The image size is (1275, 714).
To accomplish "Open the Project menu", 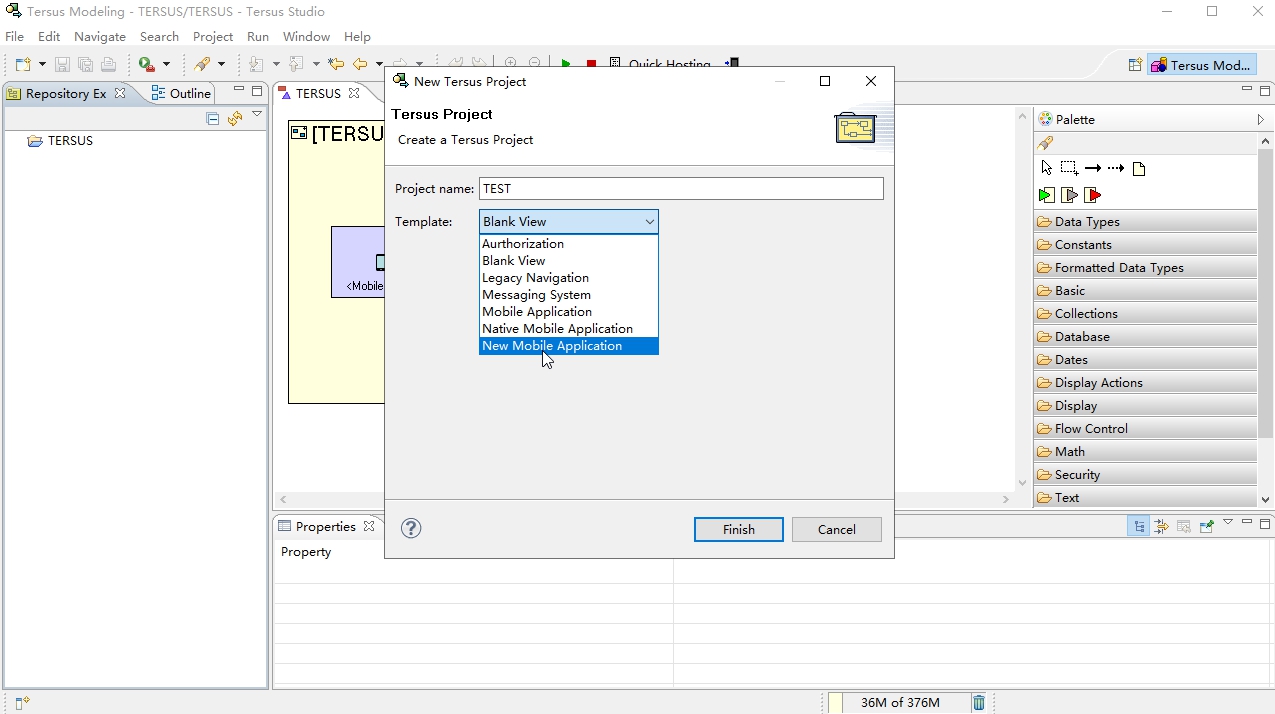I will [213, 36].
